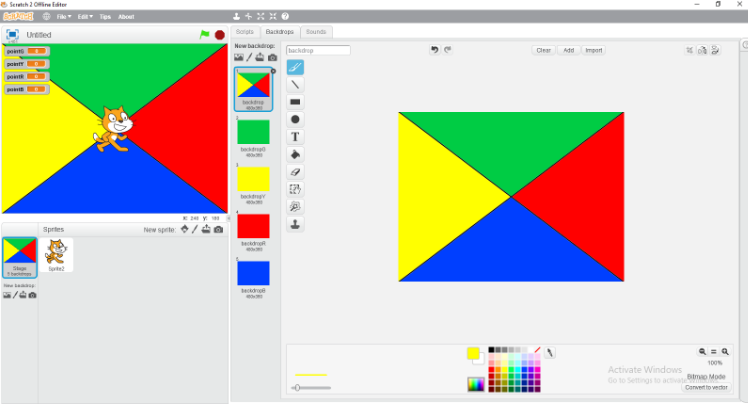Image resolution: width=748 pixels, height=404 pixels.
Task: Select the Ellipse tool
Action: 295,119
